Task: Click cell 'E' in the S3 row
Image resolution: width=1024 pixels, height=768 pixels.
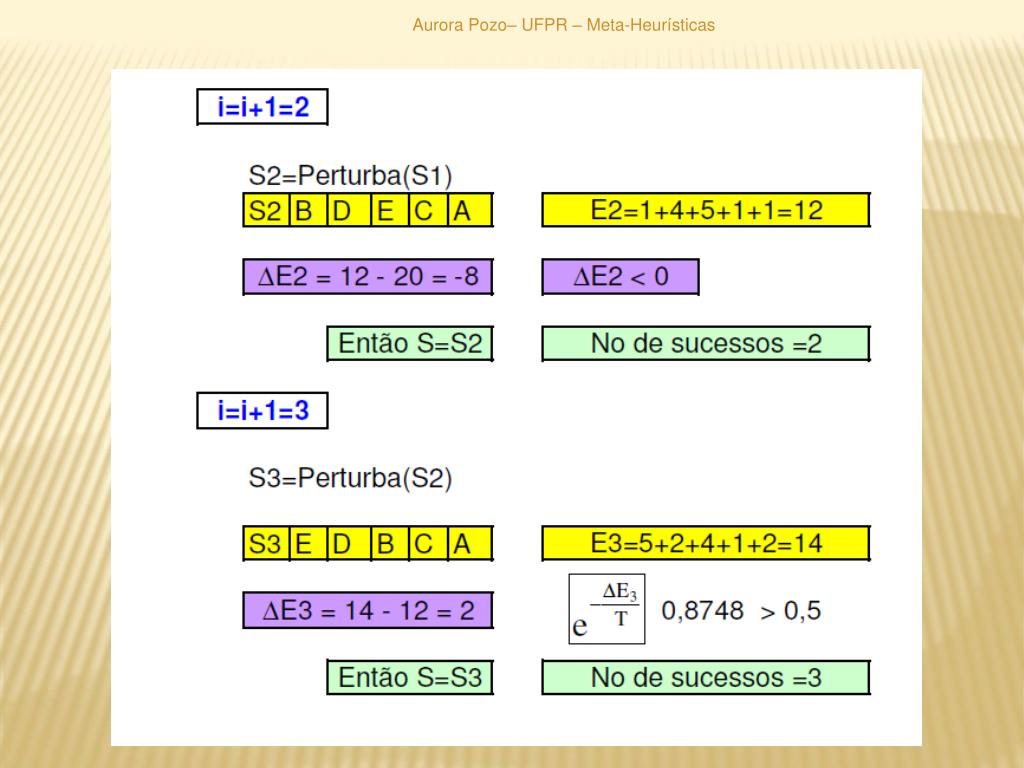Action: point(308,543)
